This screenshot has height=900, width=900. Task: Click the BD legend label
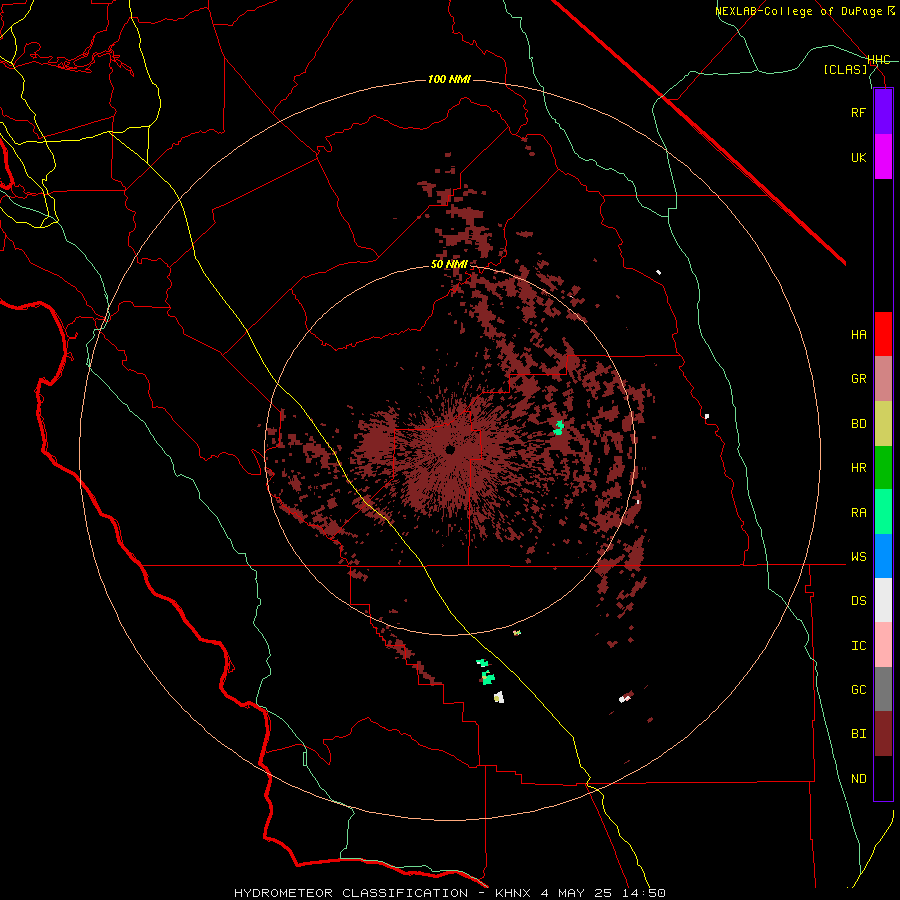858,424
